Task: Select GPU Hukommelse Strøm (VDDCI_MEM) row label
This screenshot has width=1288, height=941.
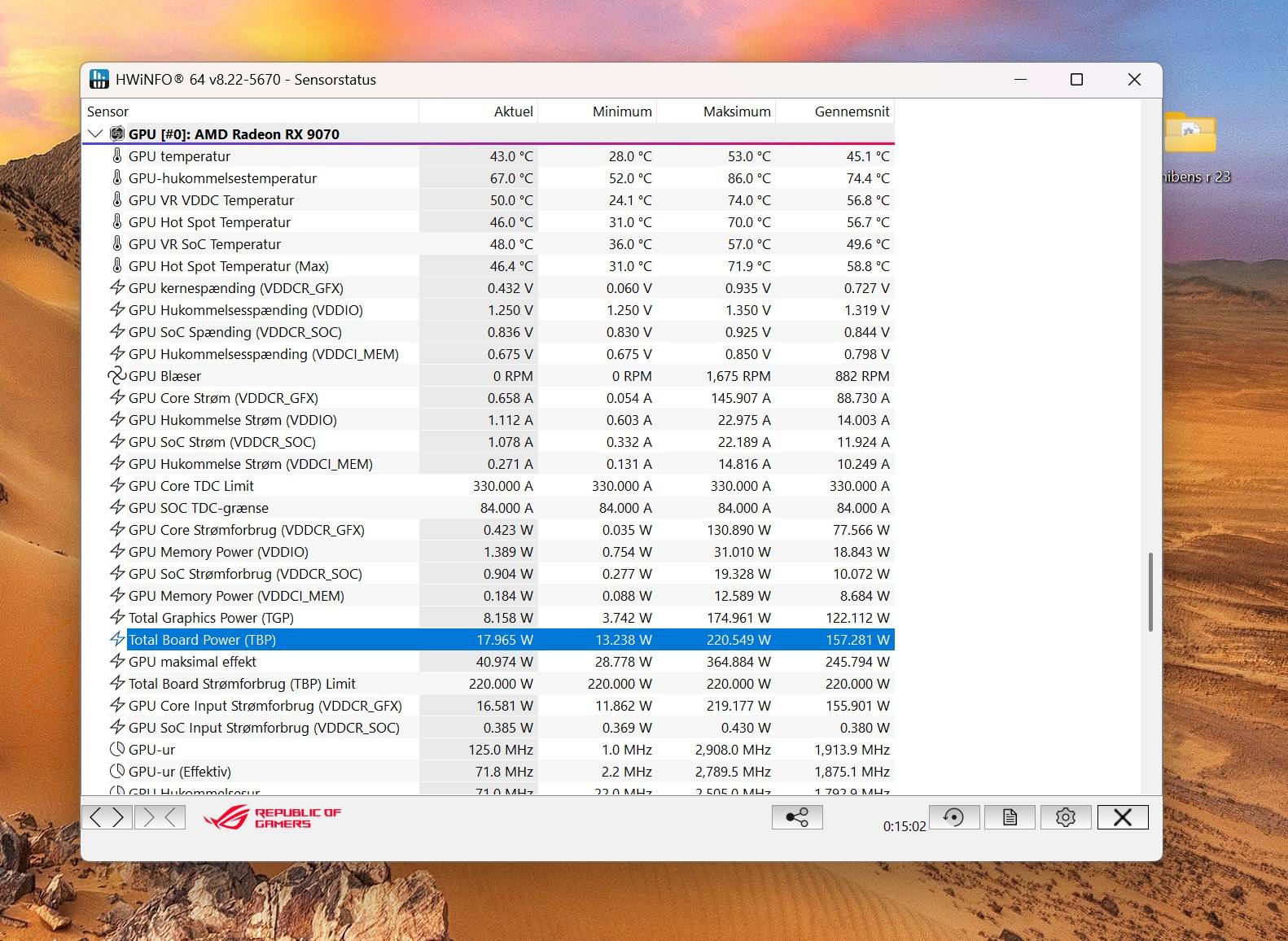Action: click(251, 463)
